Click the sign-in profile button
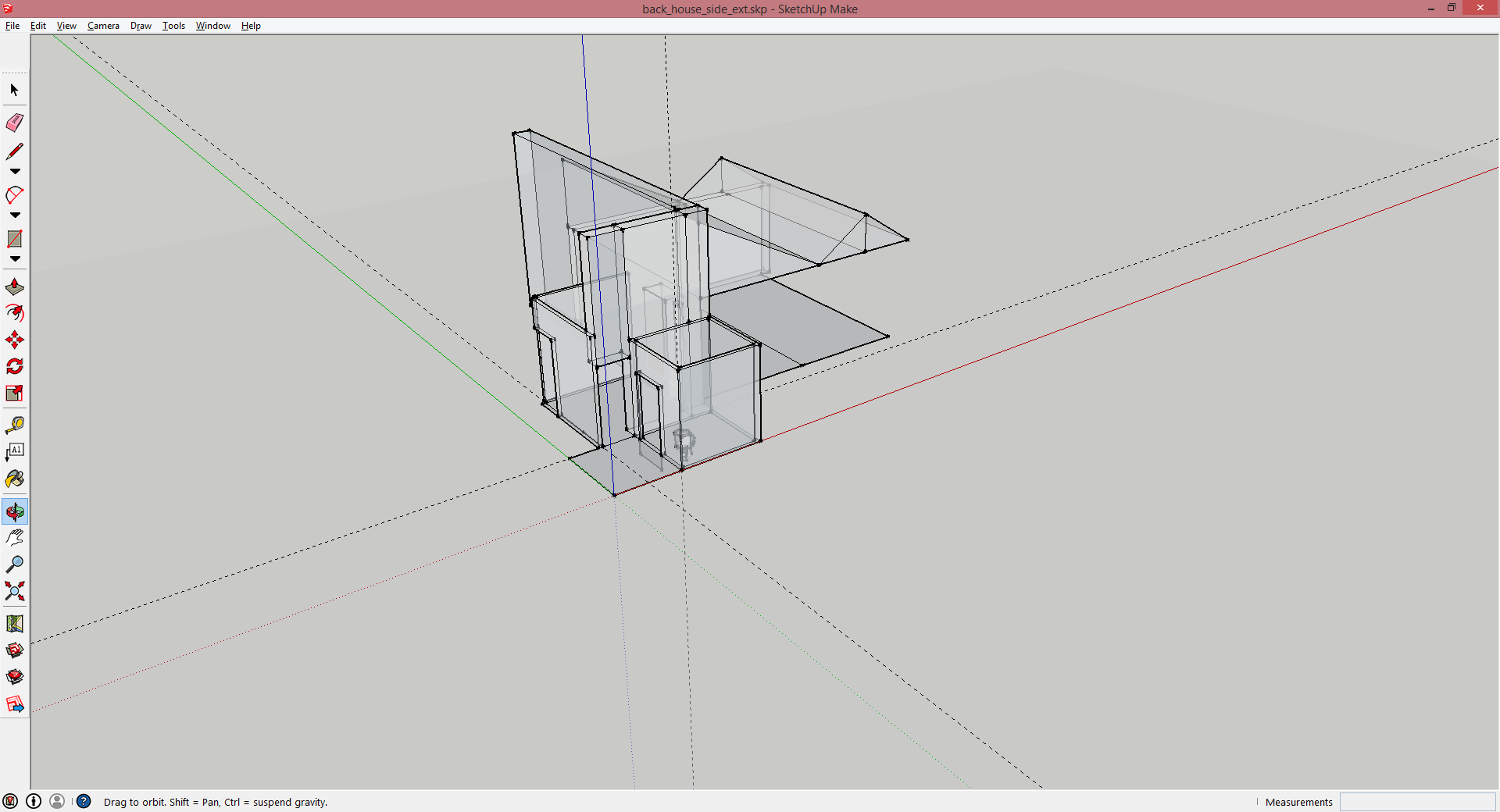1500x812 pixels. pos(57,801)
